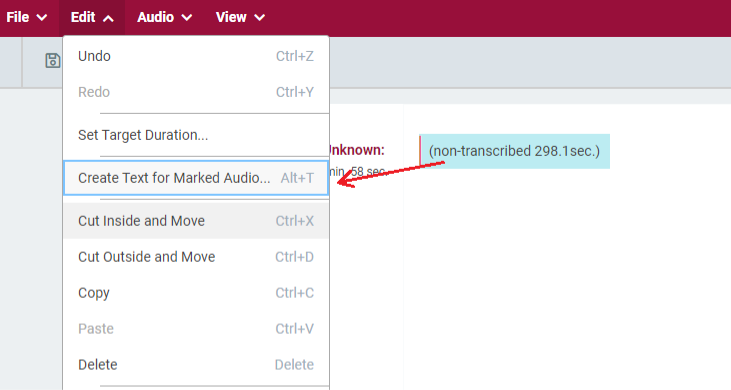This screenshot has height=390, width=731.
Task: Select the Redo menu entry
Action: pos(196,92)
